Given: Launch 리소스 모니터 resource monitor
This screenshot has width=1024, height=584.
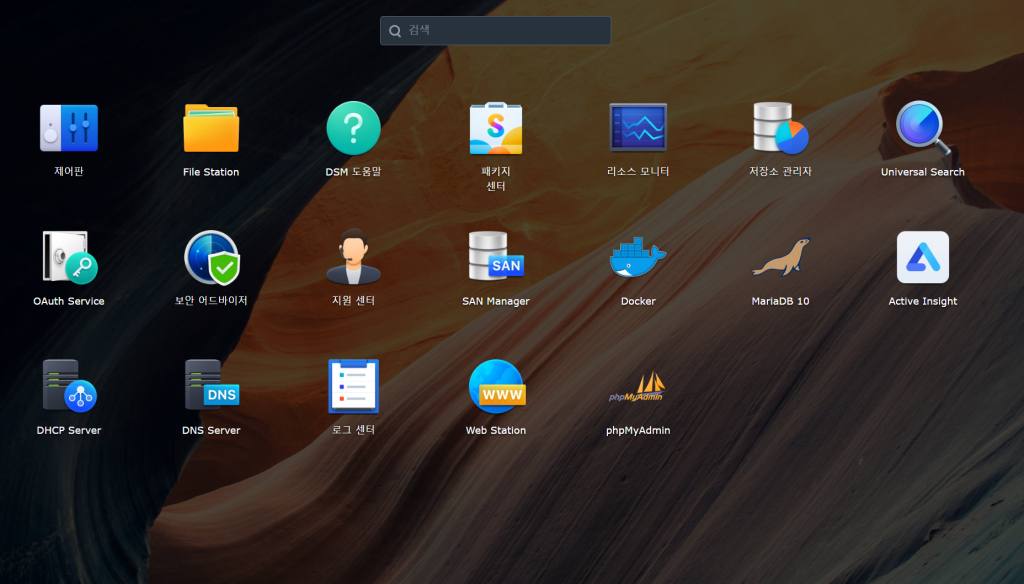Looking at the screenshot, I should pos(638,129).
